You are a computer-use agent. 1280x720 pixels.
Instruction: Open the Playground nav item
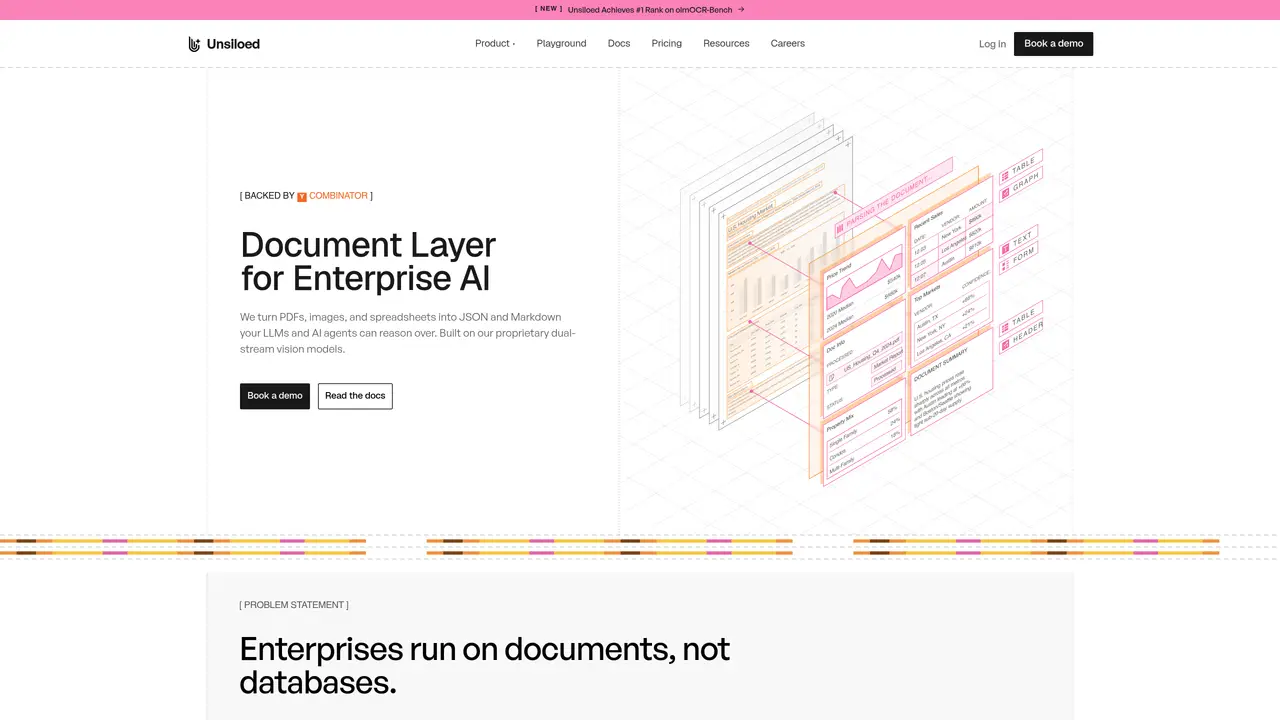click(561, 44)
